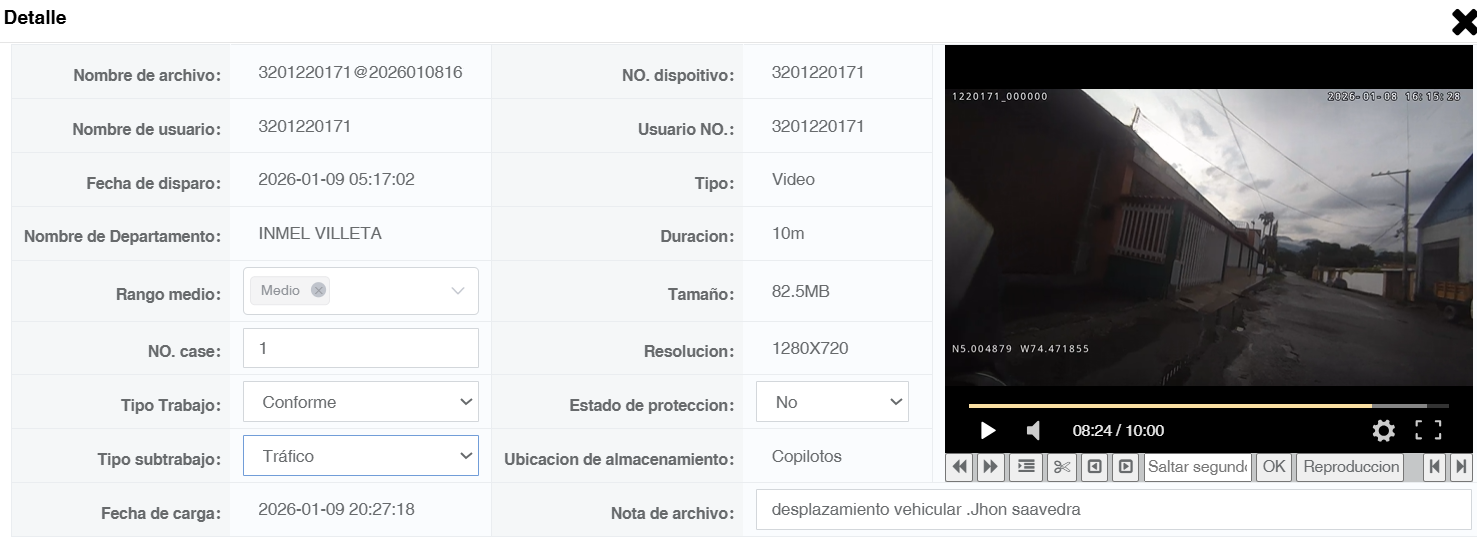Click the Copilotos storage location value
1477x541 pixels.
click(807, 456)
